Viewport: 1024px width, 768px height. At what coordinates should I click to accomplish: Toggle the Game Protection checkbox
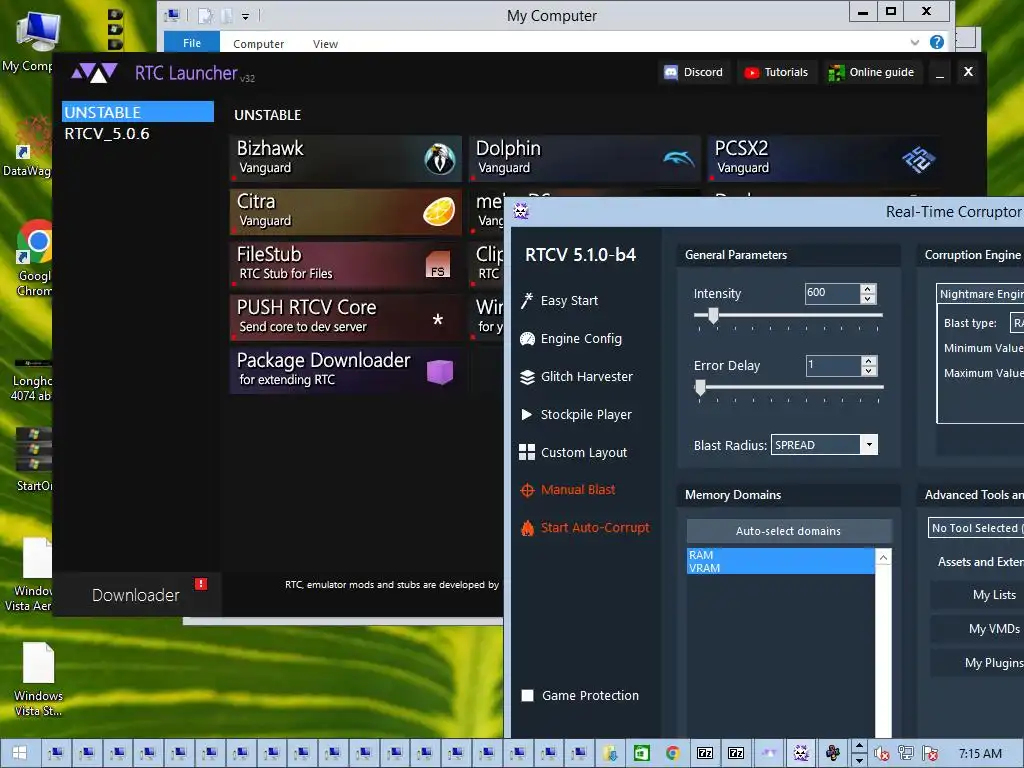[527, 696]
